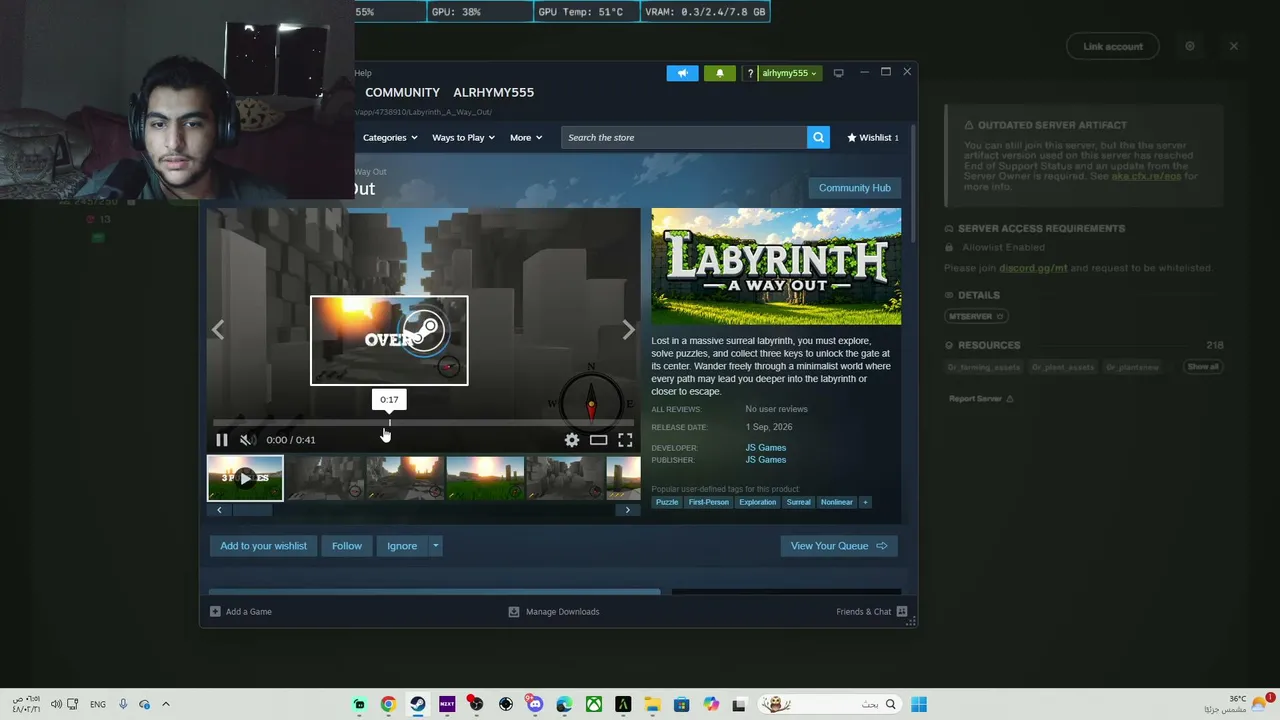
Task: Open Manage Downloads in Steam footer
Action: (554, 612)
